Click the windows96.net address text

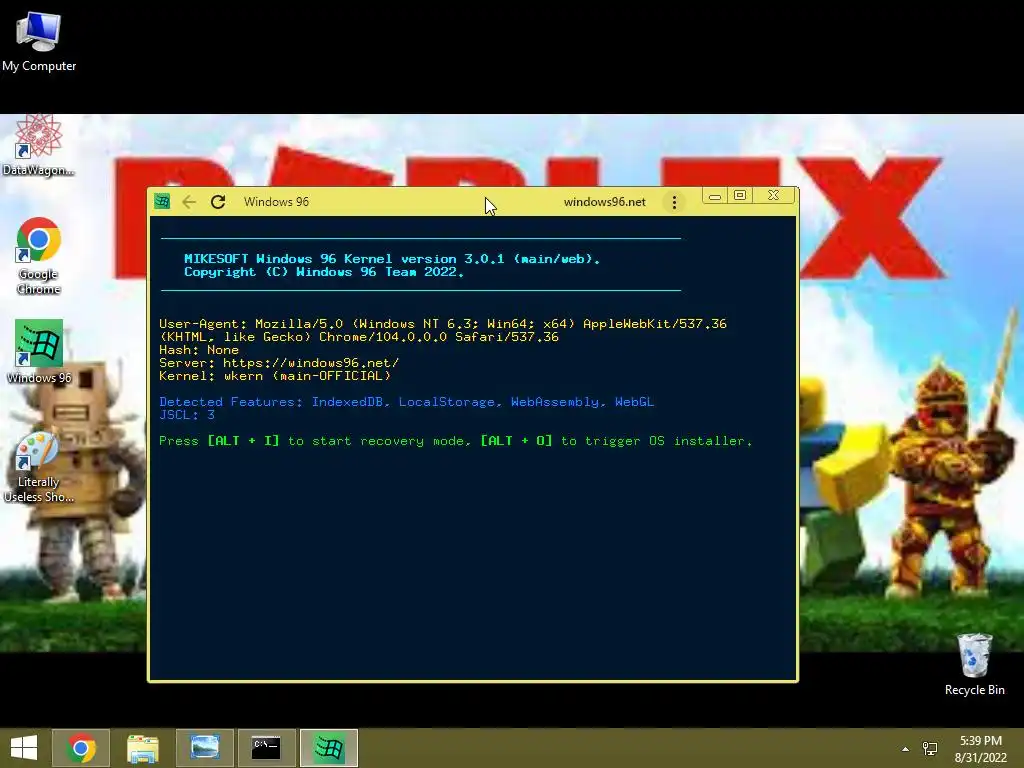tap(605, 202)
